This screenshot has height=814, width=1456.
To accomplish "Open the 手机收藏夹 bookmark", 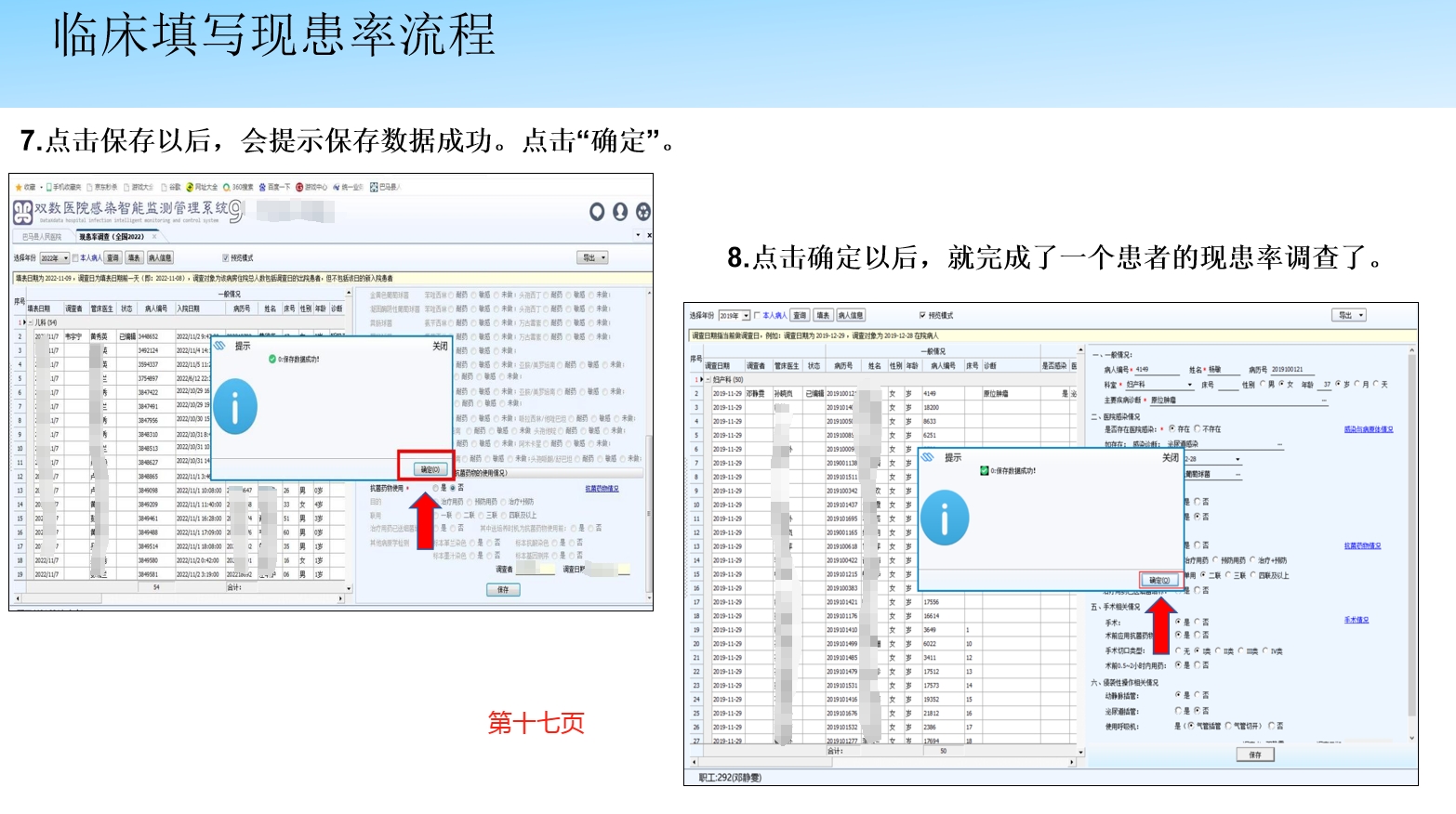I will tap(64, 187).
